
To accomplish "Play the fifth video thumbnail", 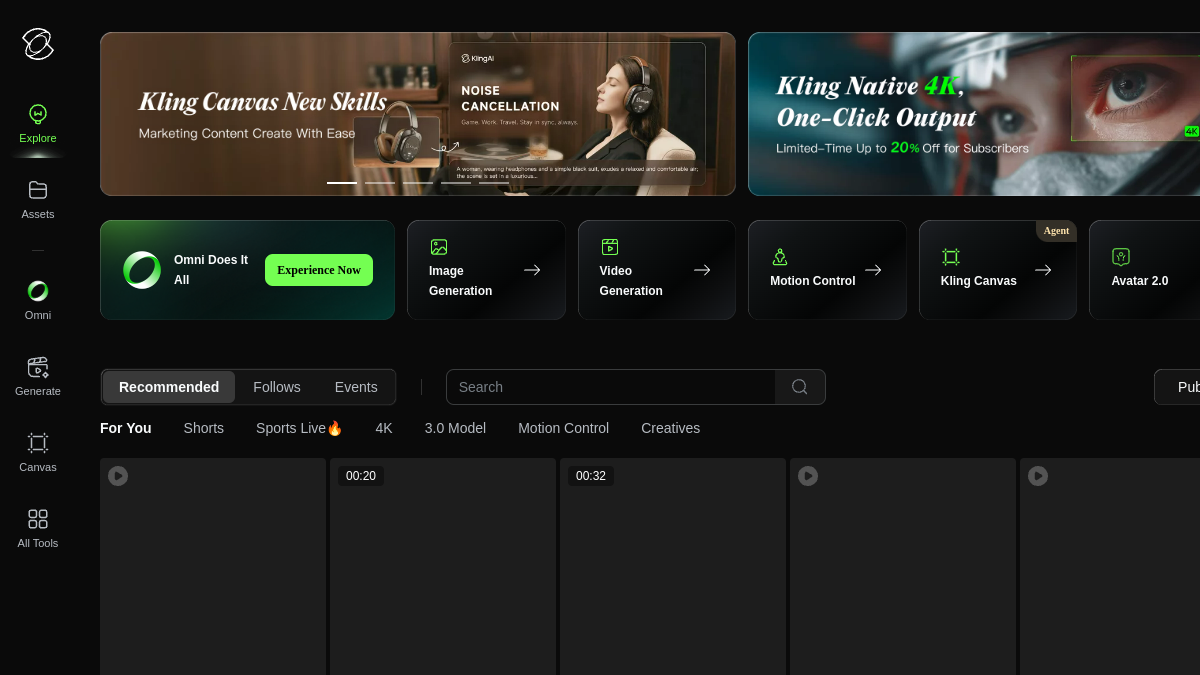I will [x=1038, y=476].
